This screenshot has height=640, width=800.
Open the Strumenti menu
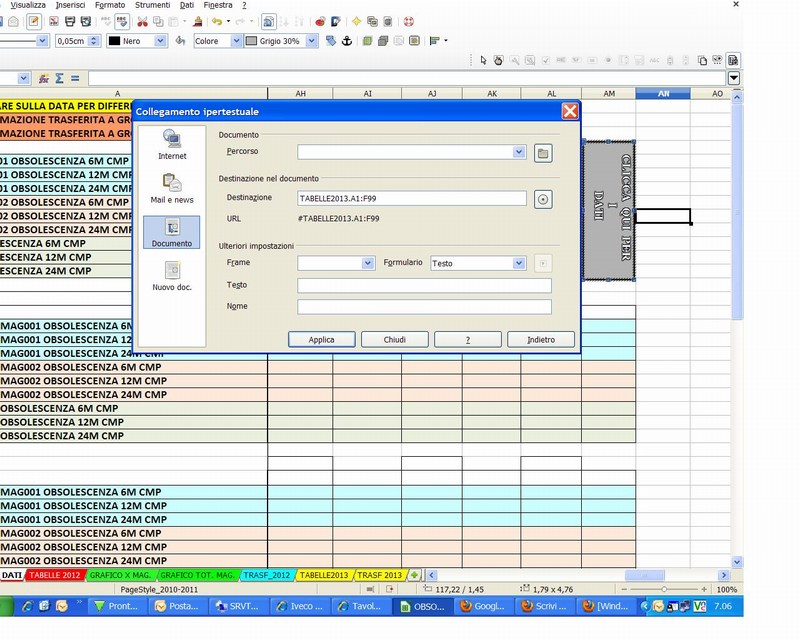(x=153, y=5)
